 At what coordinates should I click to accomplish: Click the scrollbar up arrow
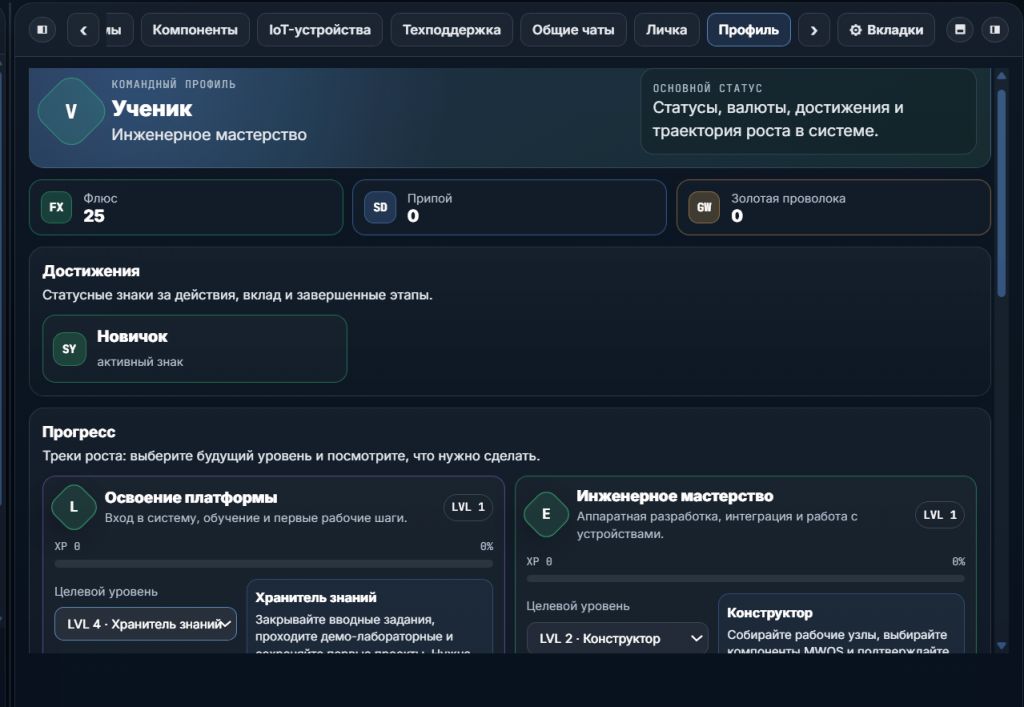click(1001, 76)
